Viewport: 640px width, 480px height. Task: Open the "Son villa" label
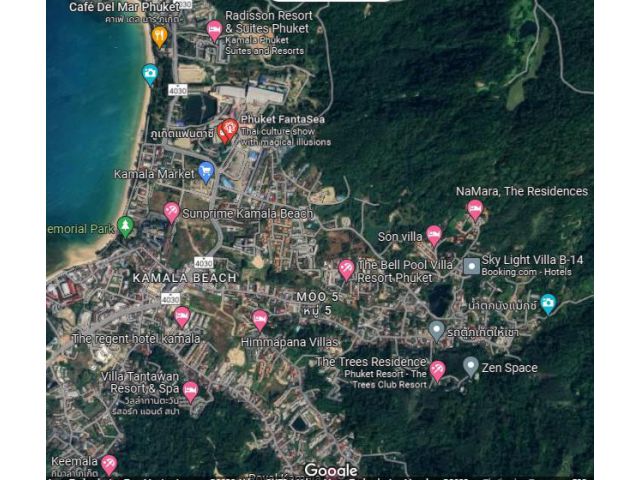400,237
